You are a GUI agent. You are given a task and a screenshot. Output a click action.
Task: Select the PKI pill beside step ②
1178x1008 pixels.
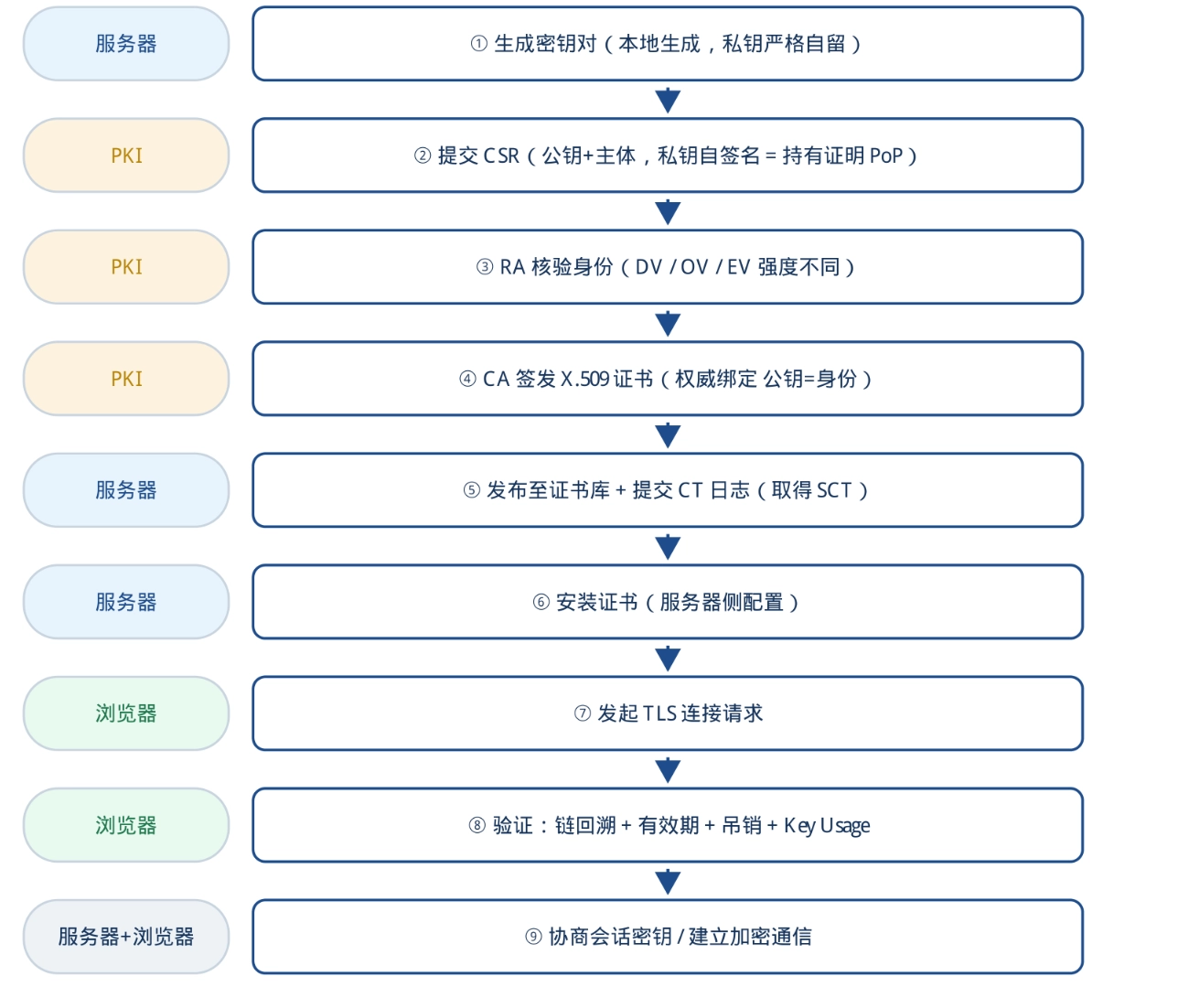[x=126, y=155]
